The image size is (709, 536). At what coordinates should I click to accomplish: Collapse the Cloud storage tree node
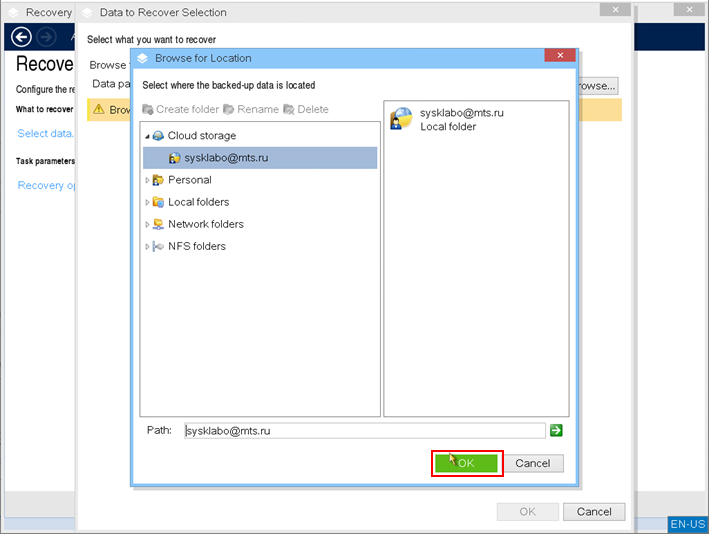(147, 136)
